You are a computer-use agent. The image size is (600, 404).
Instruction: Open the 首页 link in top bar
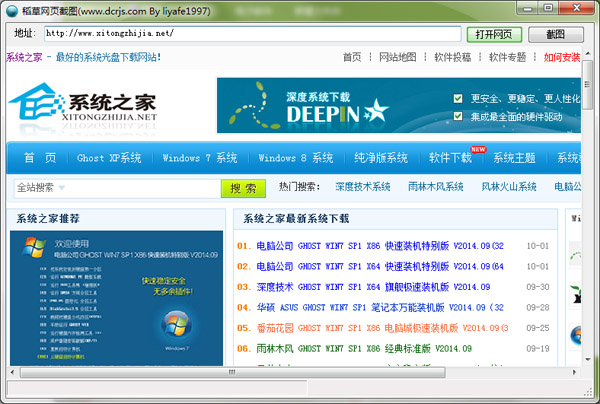352,57
